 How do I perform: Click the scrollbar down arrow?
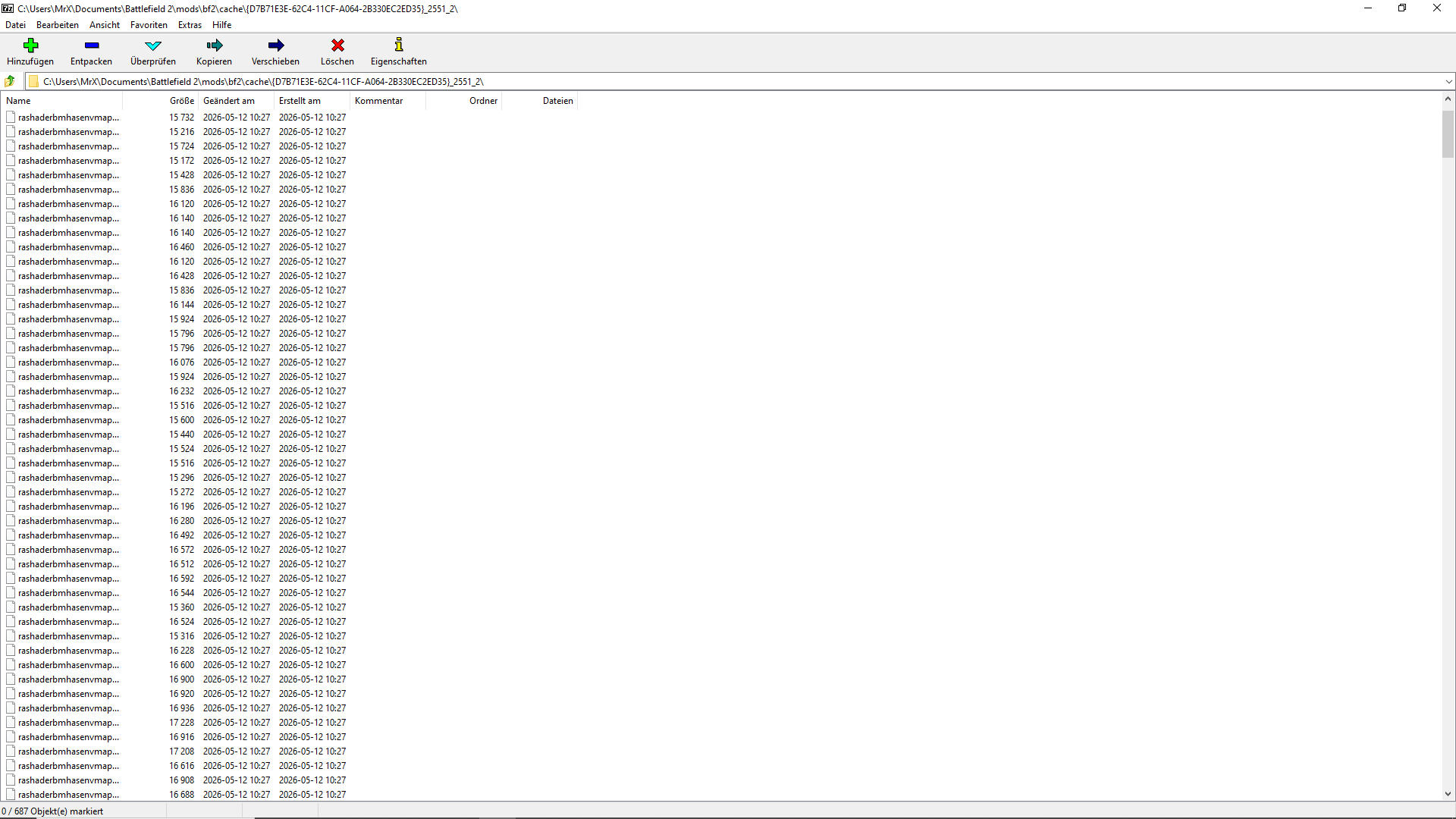click(x=1448, y=794)
